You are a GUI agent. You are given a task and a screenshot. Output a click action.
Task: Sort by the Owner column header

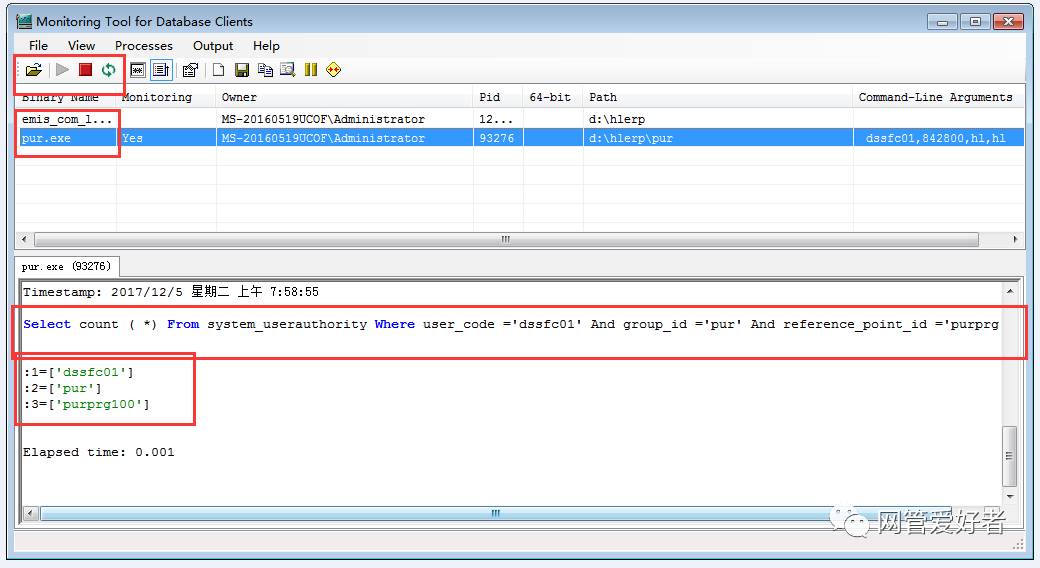(344, 97)
